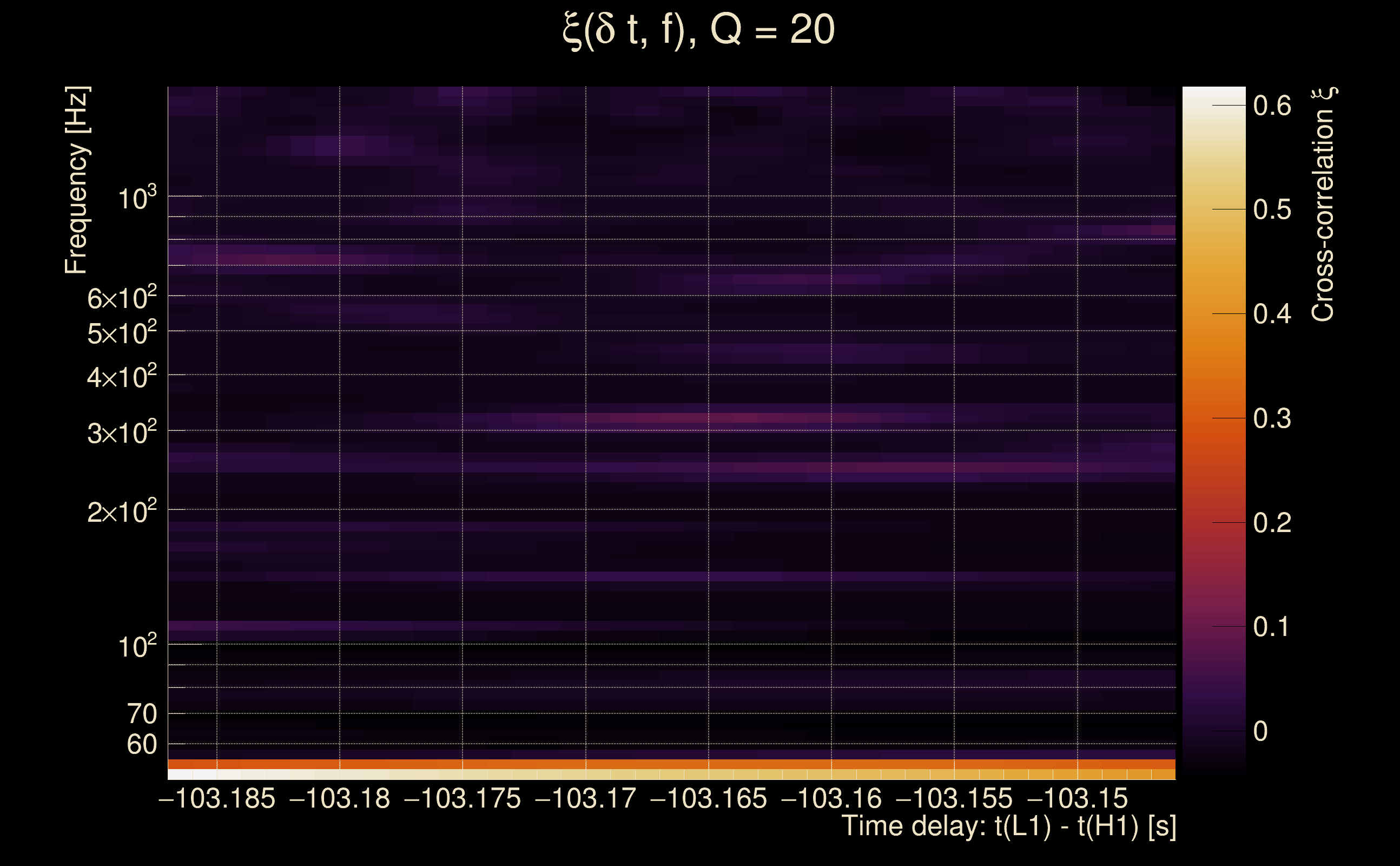Click the bright white cell at the heatmap's bottom-left

(x=181, y=775)
